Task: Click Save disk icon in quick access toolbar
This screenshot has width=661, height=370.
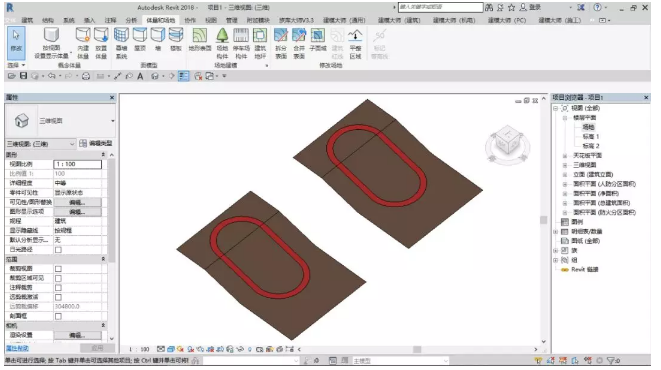Action: pos(24,76)
